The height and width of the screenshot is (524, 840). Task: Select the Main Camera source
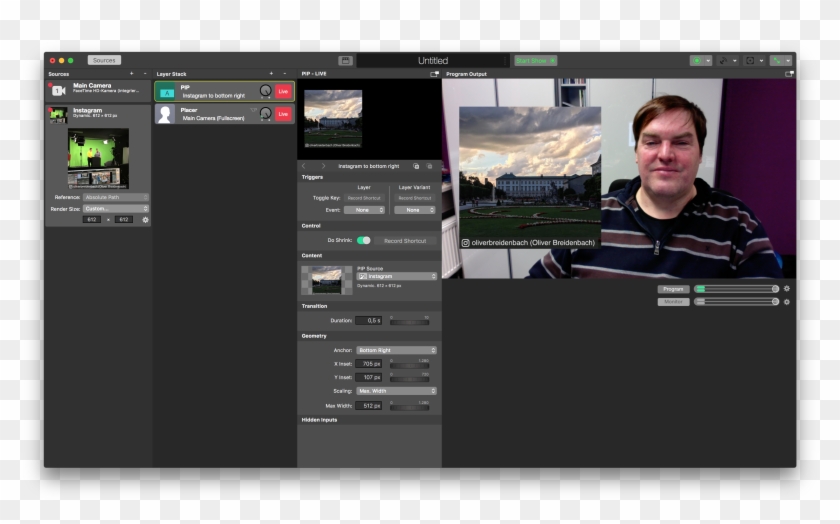(98, 91)
